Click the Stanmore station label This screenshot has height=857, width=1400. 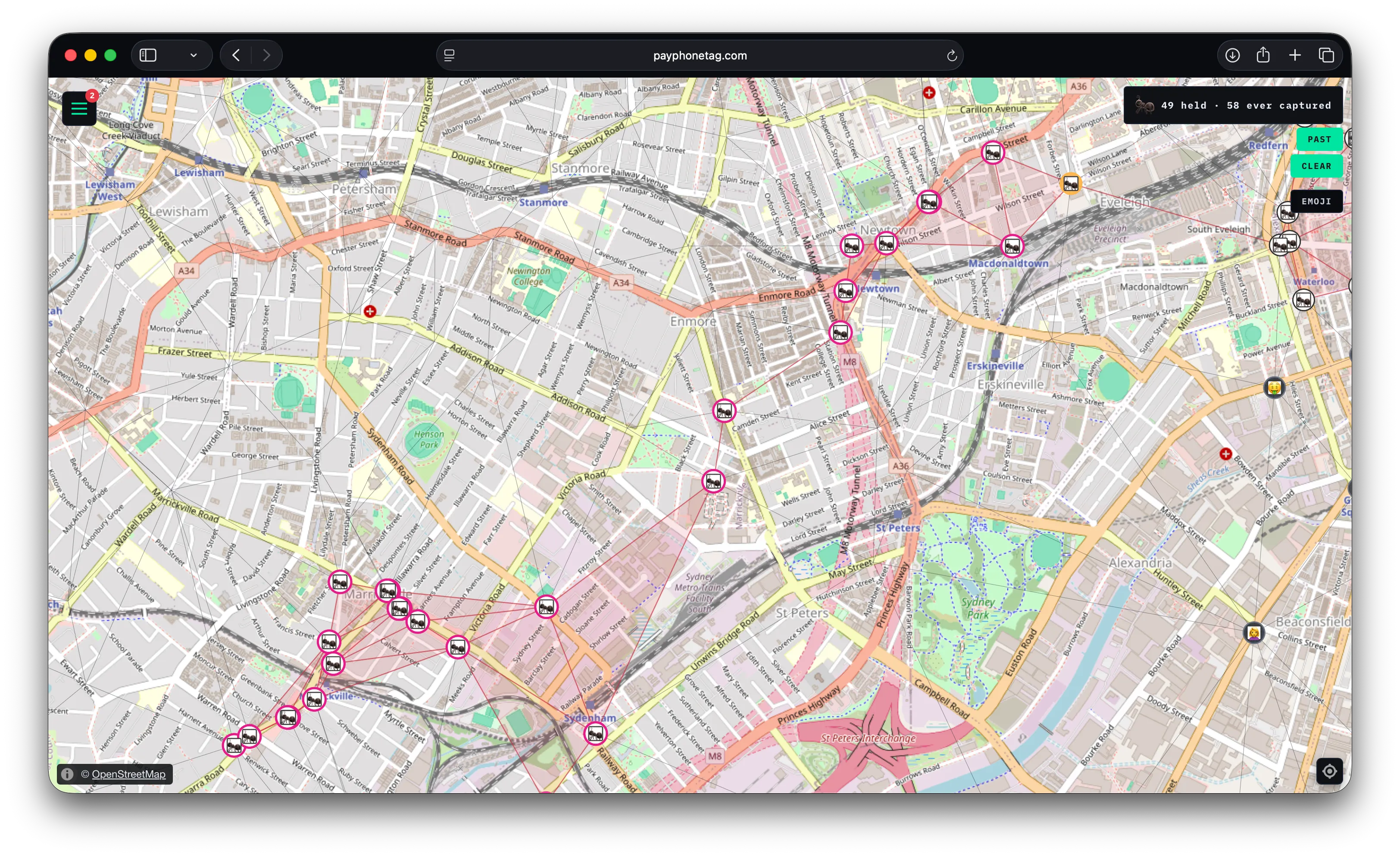point(543,202)
